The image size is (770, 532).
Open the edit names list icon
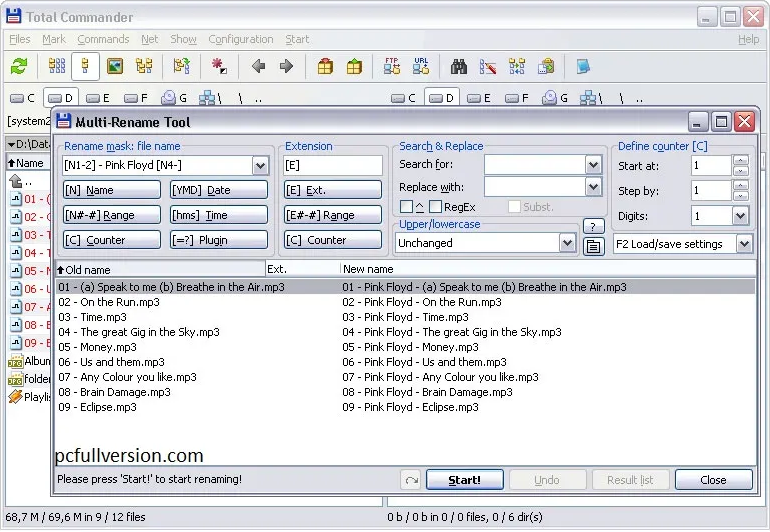593,246
